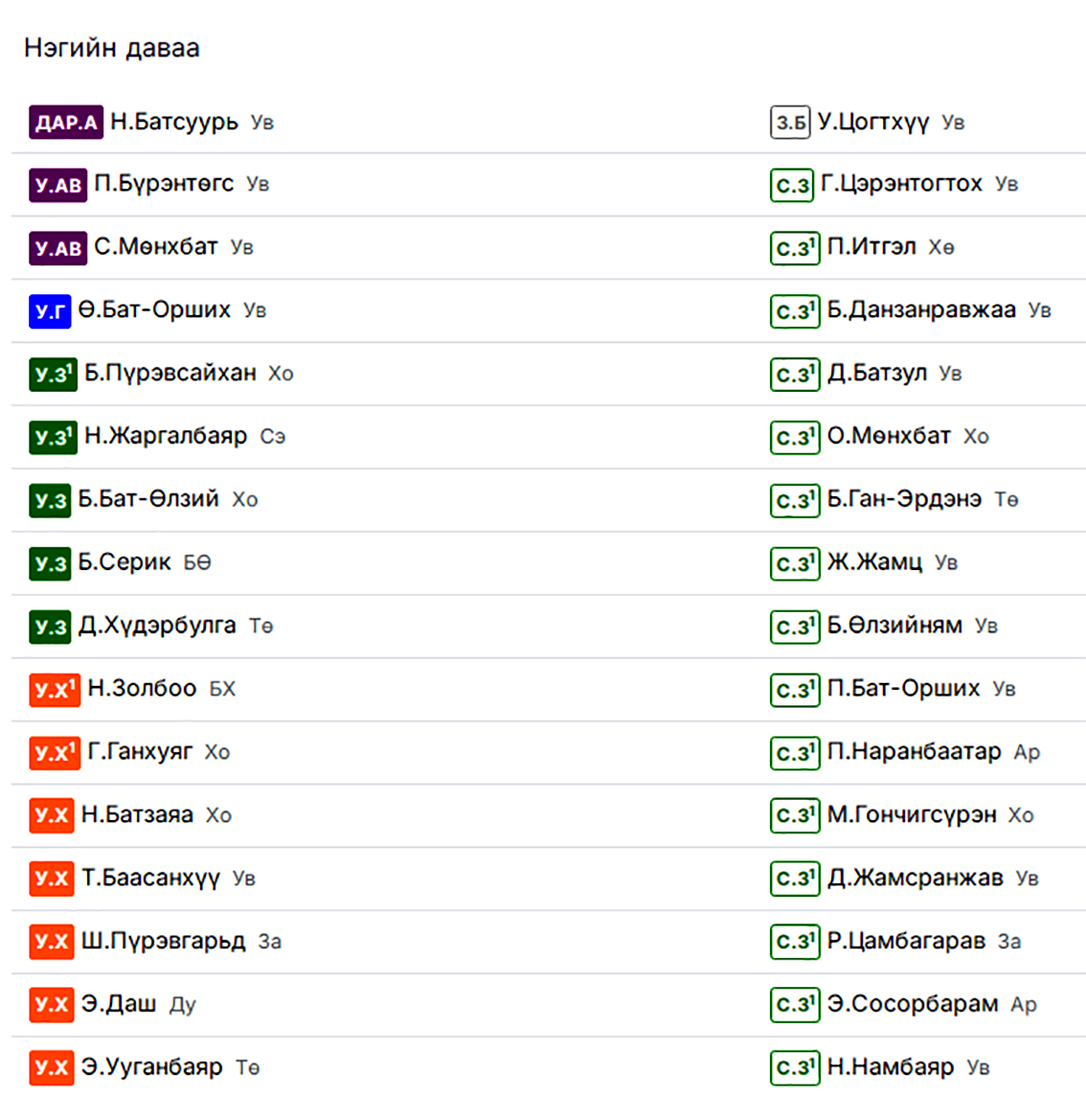Click the green У.З badge beside Б.Серик
Screen dimensions: 1086x1120
coord(50,563)
